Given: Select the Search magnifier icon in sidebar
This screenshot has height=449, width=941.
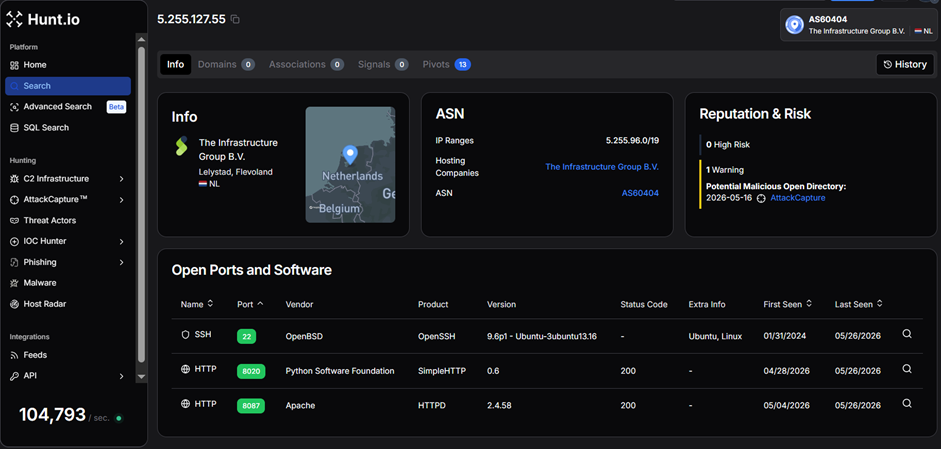Looking at the screenshot, I should pyautogui.click(x=14, y=86).
